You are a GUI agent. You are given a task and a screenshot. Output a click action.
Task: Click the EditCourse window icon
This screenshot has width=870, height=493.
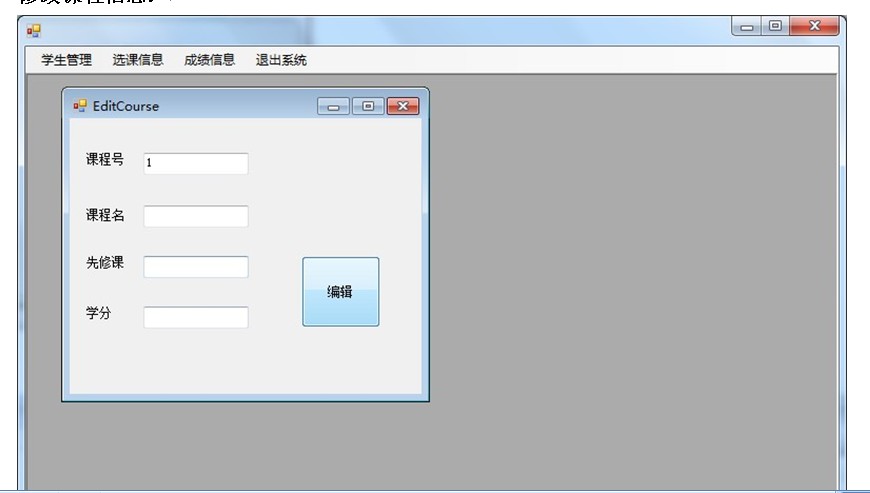(80, 106)
